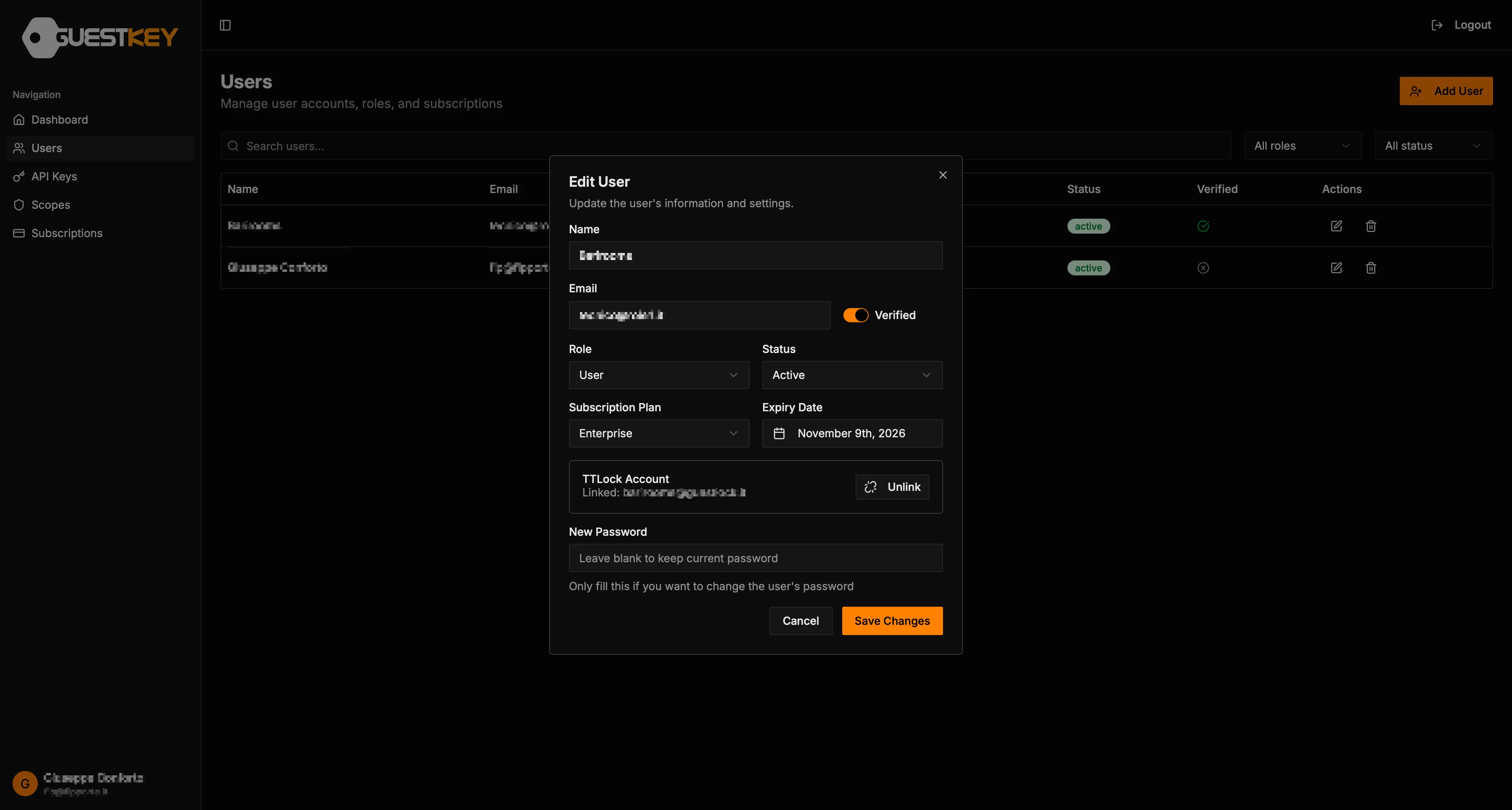Delete the second user with the trash icon
Image resolution: width=1512 pixels, height=810 pixels.
[x=1371, y=268]
